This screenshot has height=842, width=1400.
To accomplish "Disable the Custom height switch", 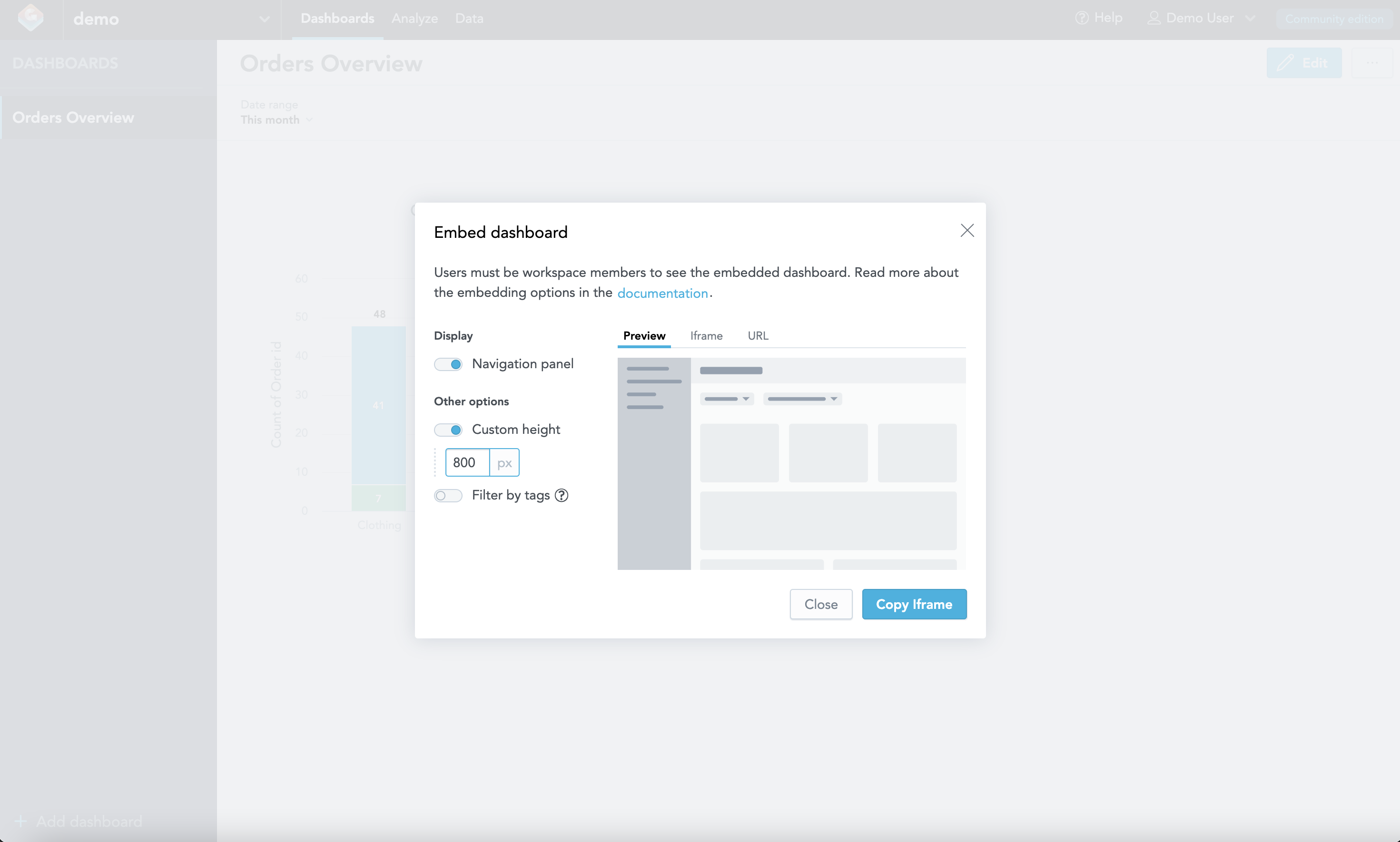I will coord(448,430).
